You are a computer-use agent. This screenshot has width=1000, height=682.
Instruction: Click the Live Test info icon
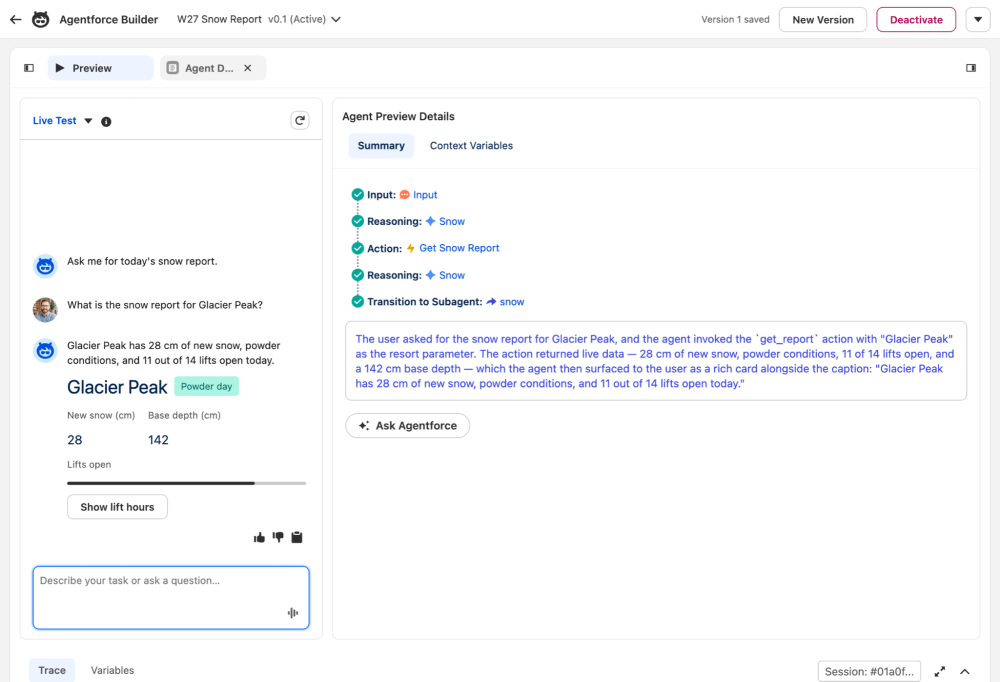(107, 121)
